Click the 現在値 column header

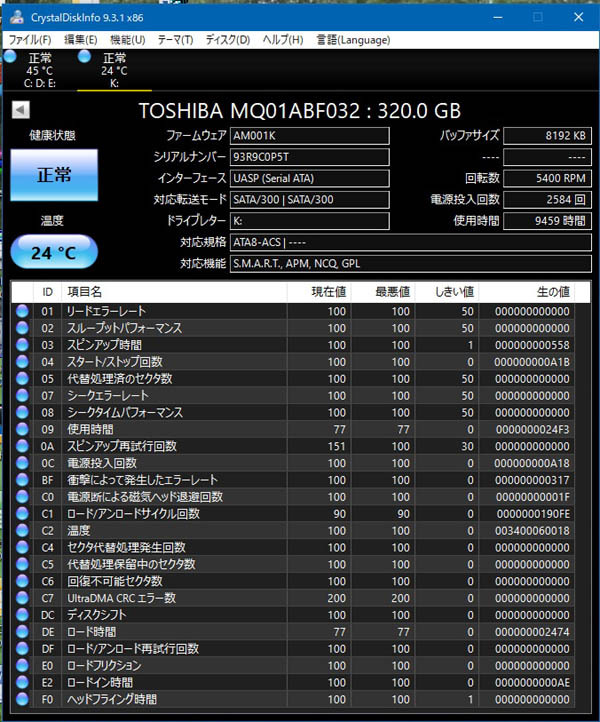[319, 292]
